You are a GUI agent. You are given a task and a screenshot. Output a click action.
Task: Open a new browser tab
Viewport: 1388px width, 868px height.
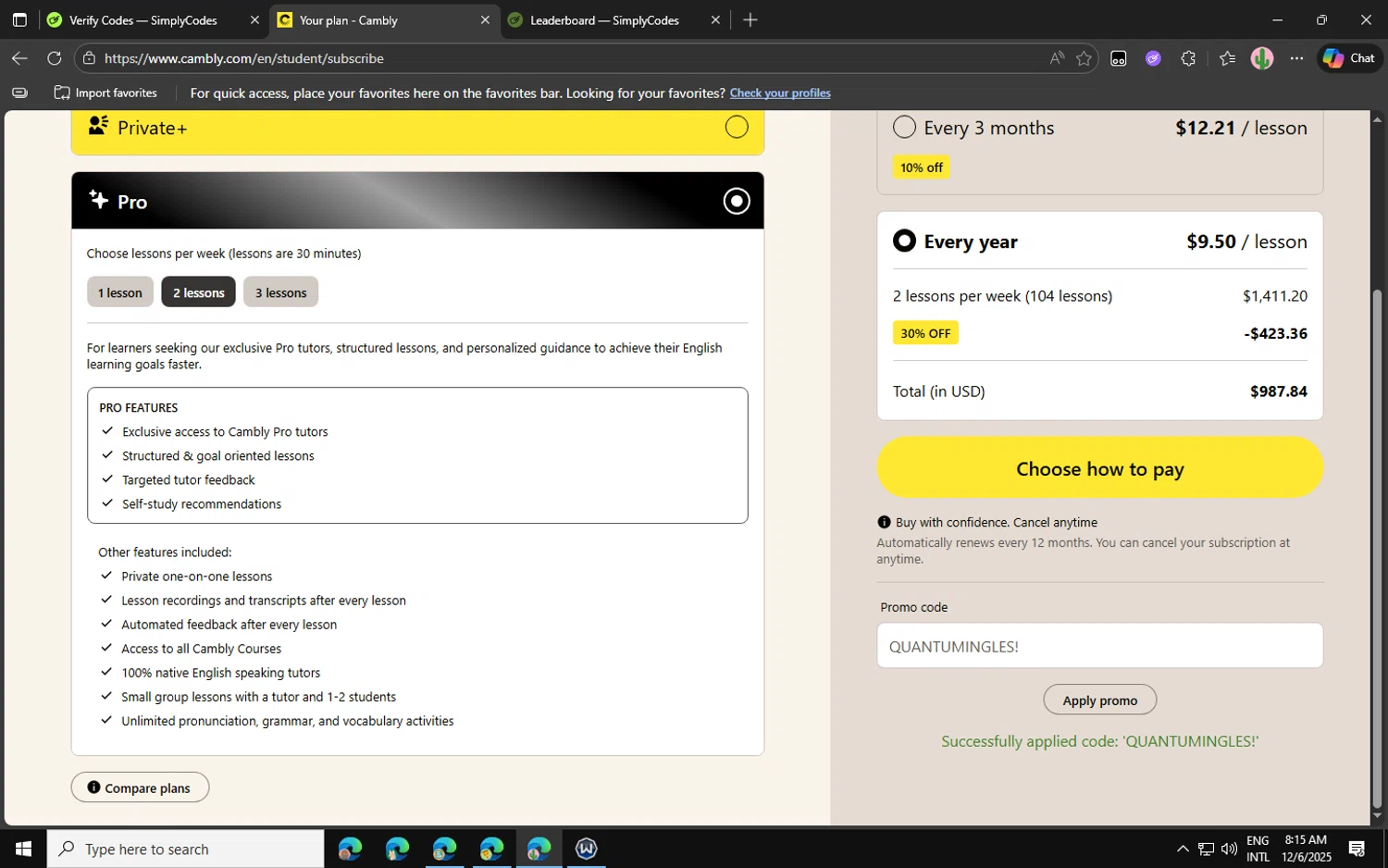click(x=750, y=20)
